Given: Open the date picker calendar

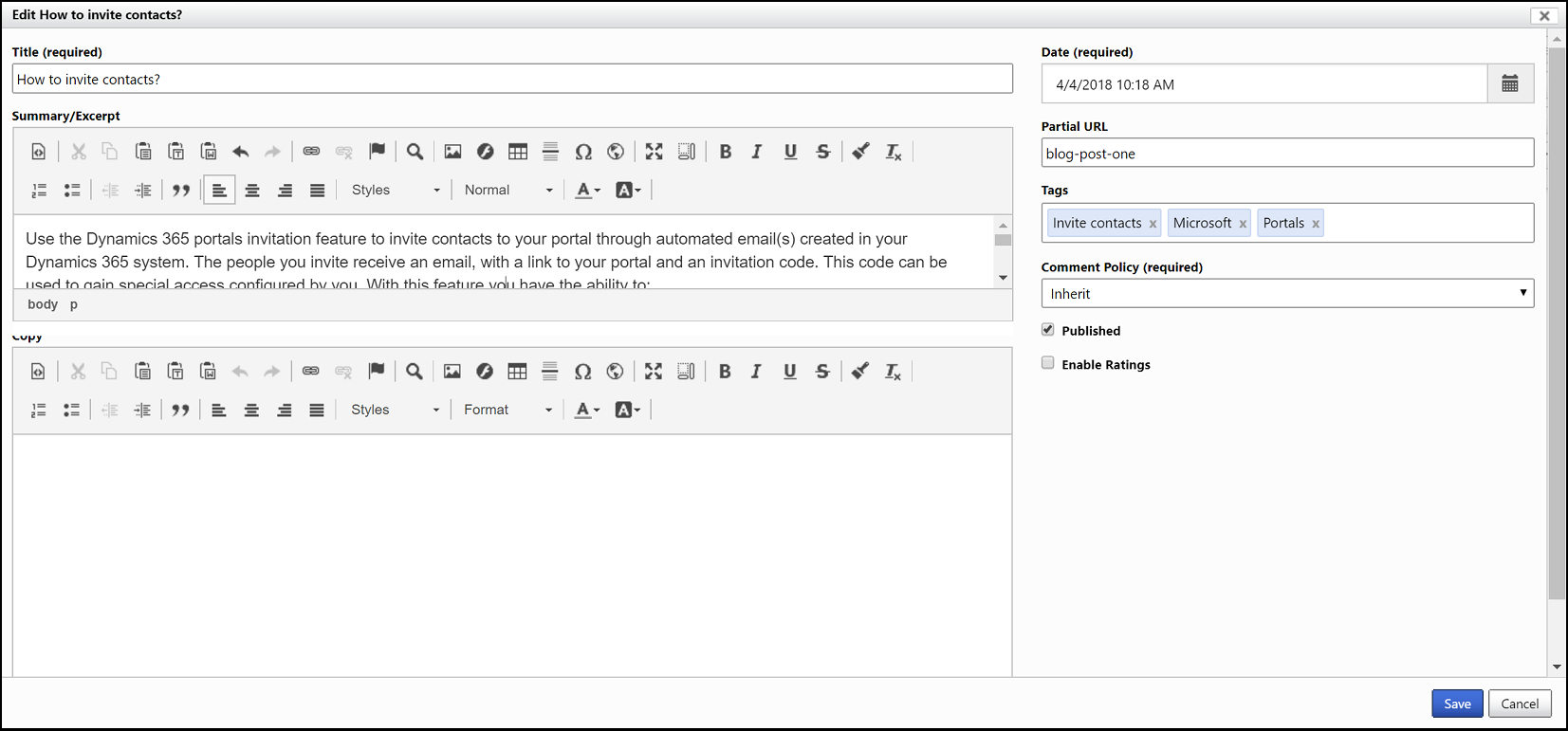Looking at the screenshot, I should pos(1510,84).
